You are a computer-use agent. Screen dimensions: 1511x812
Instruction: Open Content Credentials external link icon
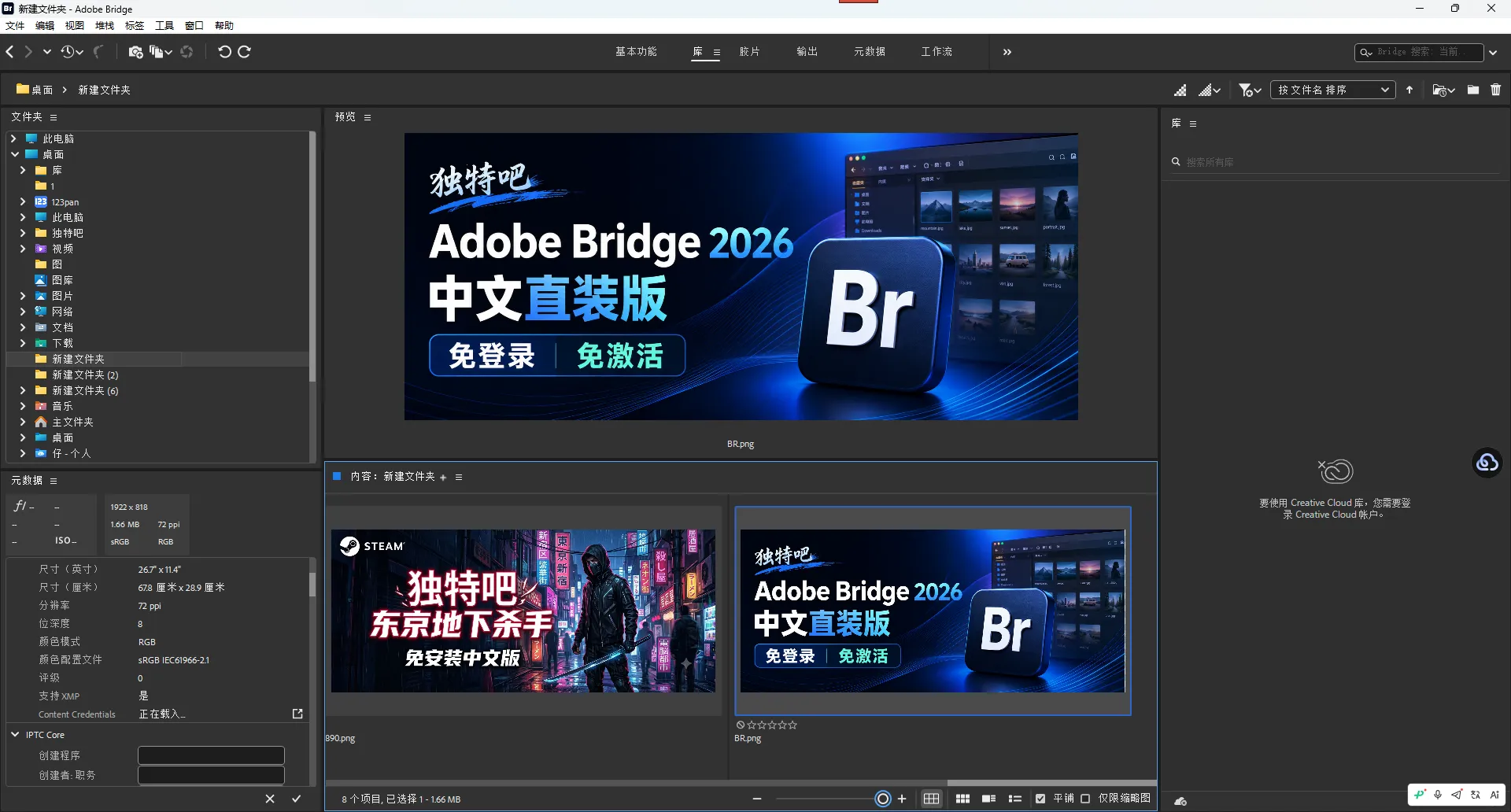pos(297,714)
